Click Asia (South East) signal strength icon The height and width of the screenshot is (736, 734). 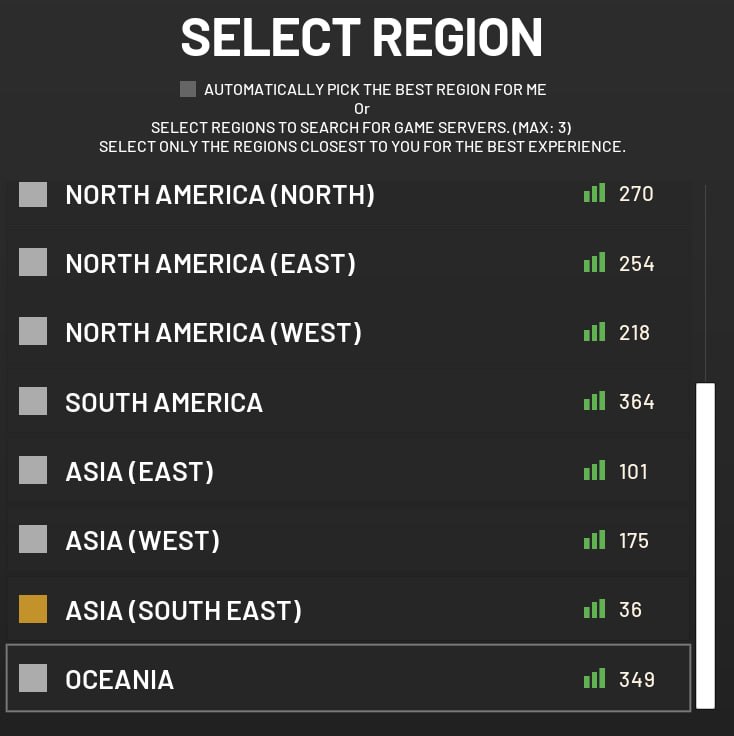click(x=594, y=609)
